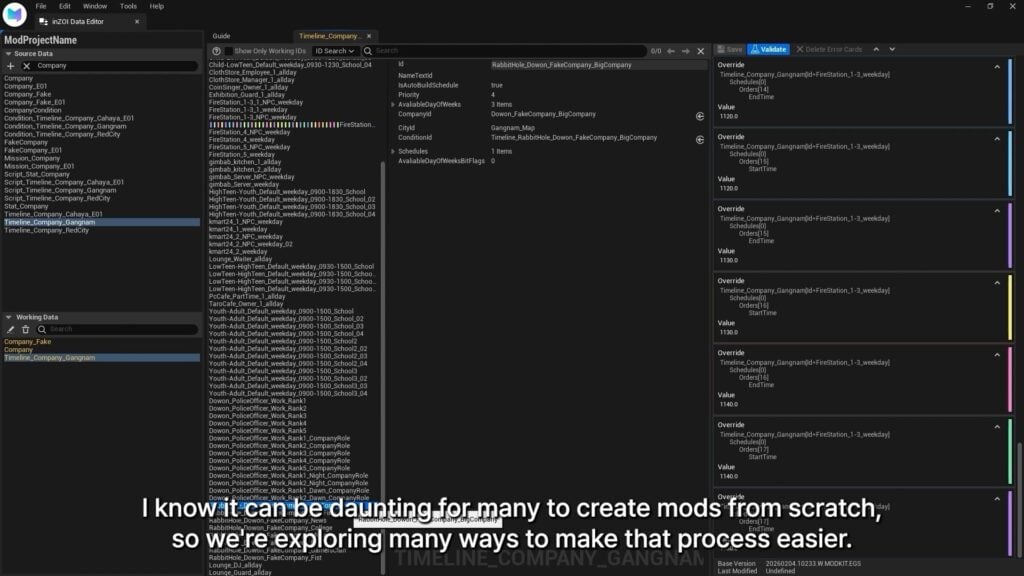Click the Validate button
1024x576 pixels.
pyautogui.click(x=768, y=49)
